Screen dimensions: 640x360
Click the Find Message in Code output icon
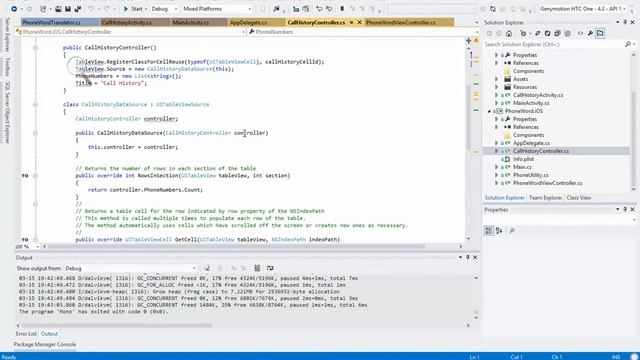pyautogui.click(x=207, y=268)
